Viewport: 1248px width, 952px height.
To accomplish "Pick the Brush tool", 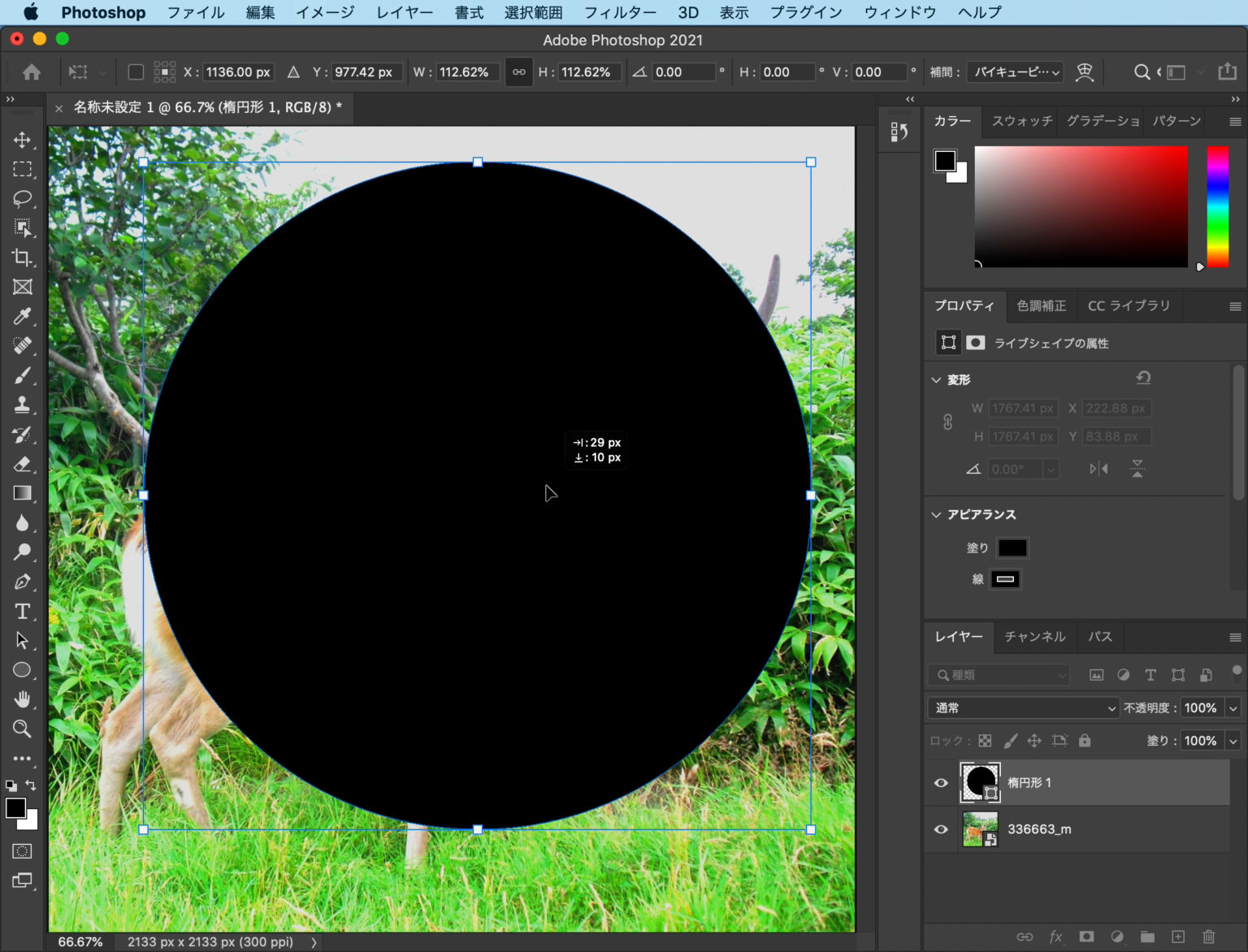I will point(22,375).
